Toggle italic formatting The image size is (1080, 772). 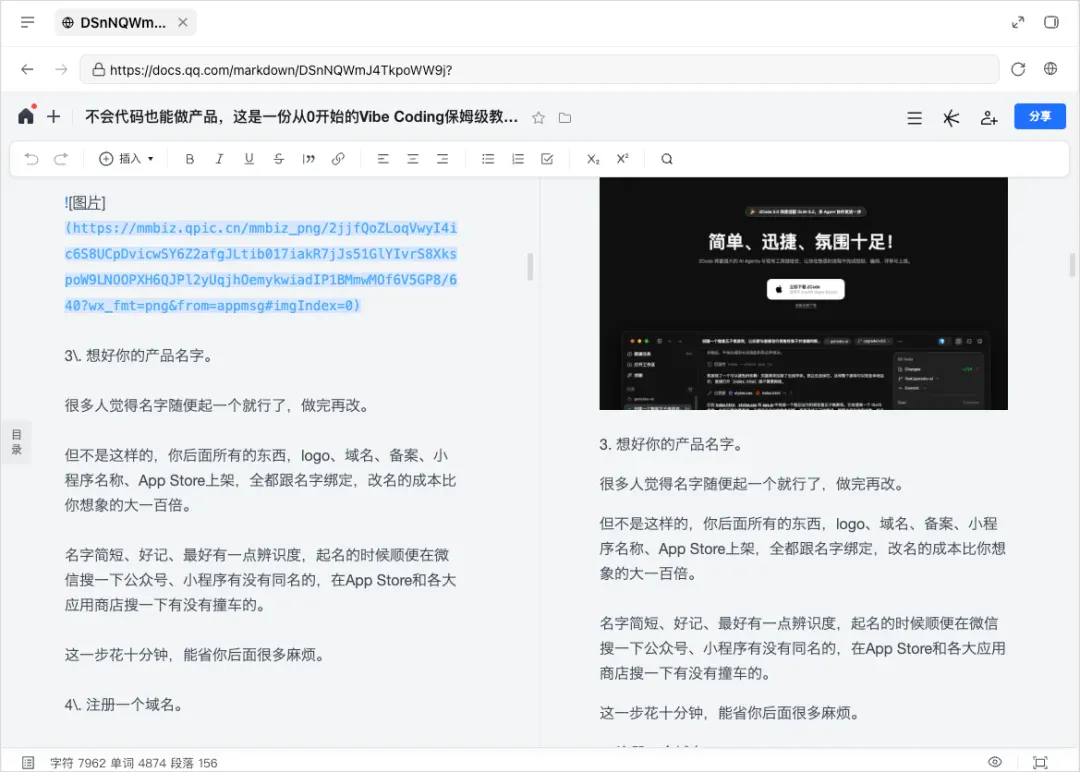tap(219, 159)
